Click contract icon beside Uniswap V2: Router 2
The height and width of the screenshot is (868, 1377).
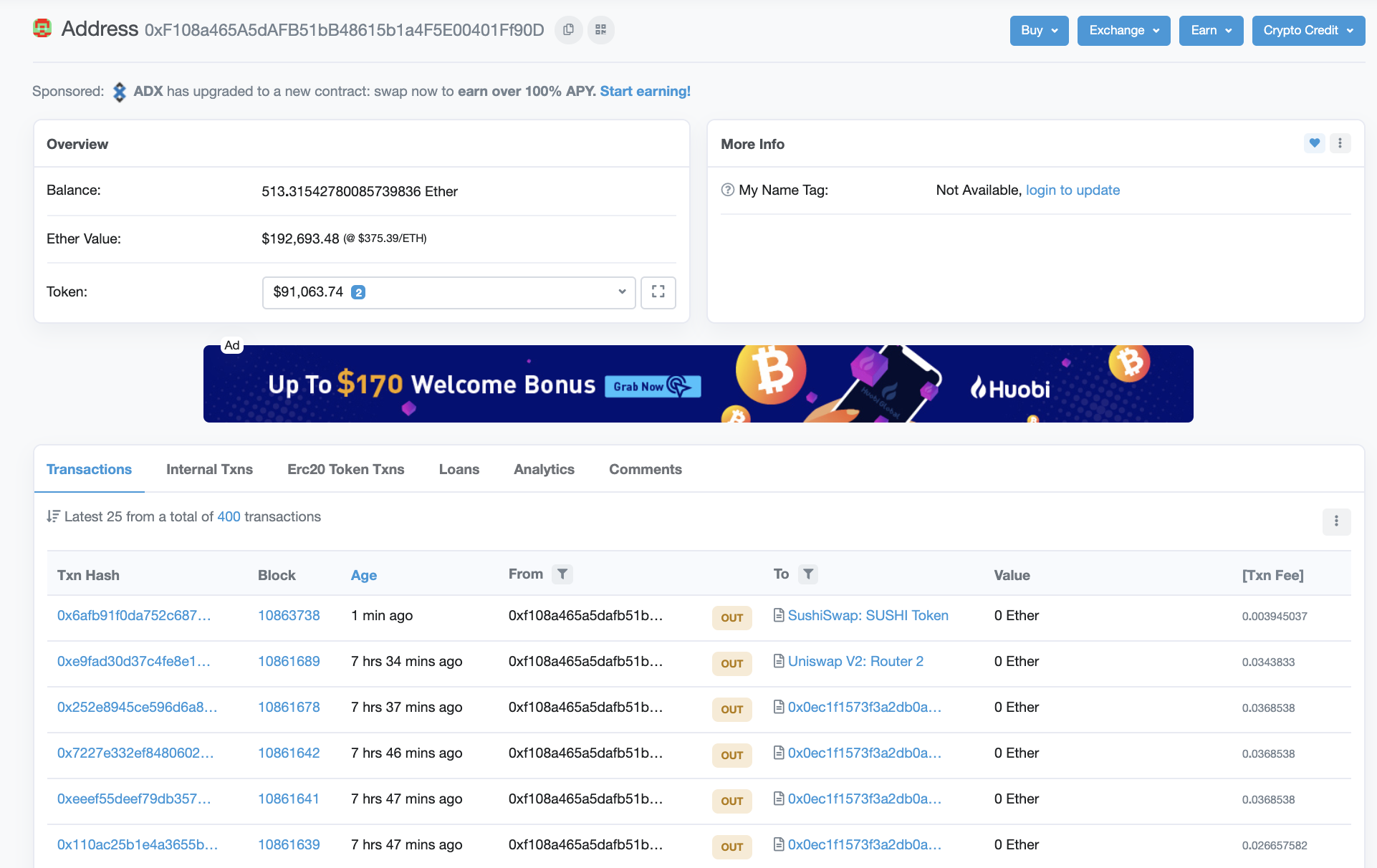pos(779,661)
